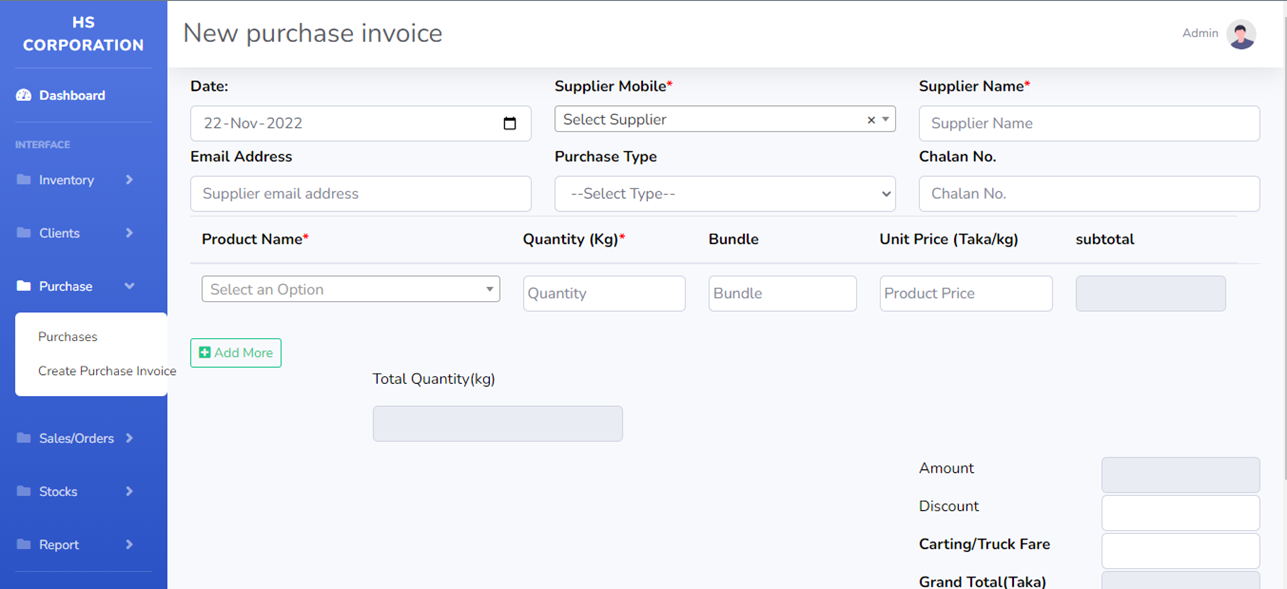Click the Admin avatar picture

click(x=1241, y=34)
